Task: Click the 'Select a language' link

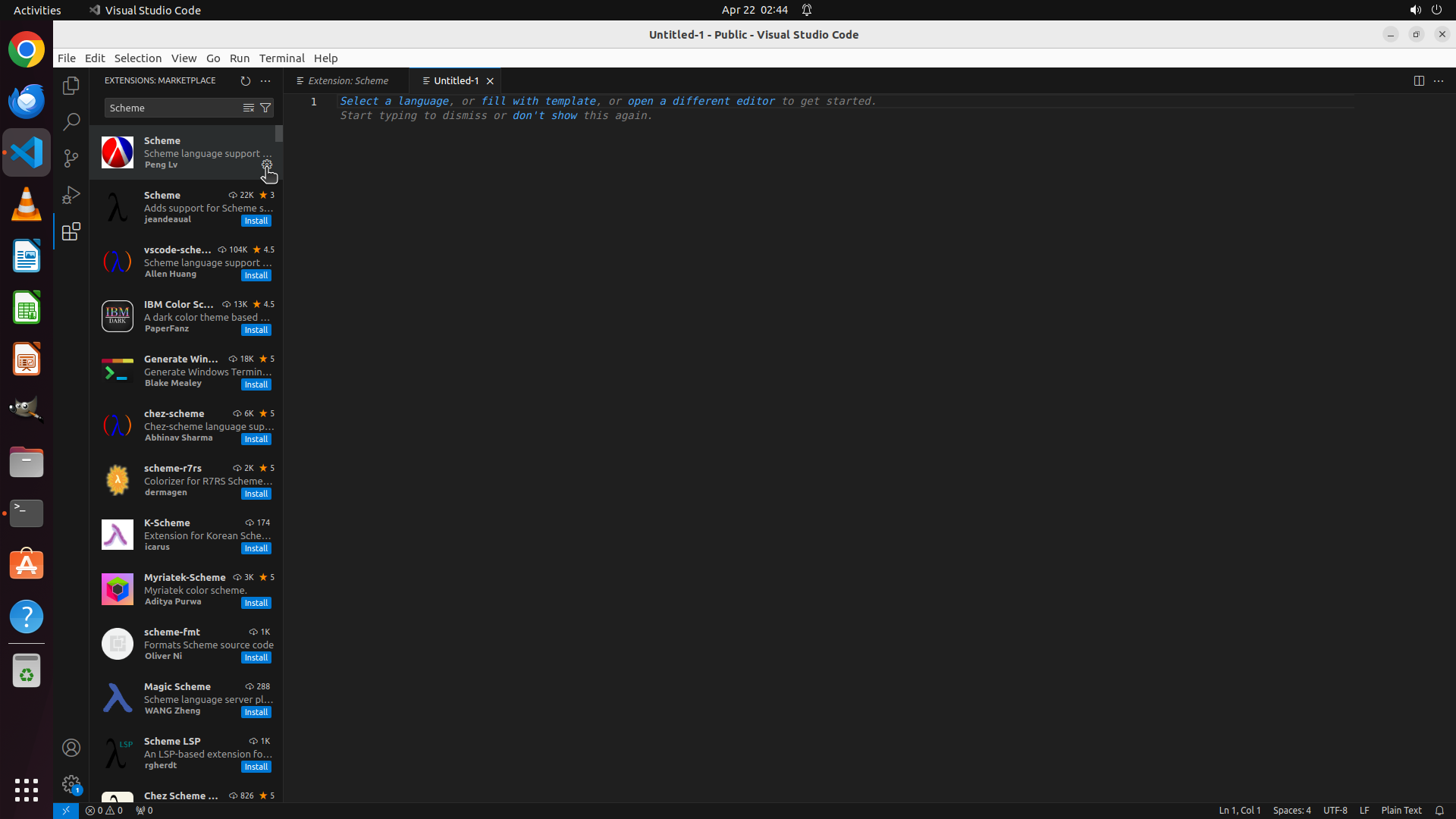Action: (394, 101)
